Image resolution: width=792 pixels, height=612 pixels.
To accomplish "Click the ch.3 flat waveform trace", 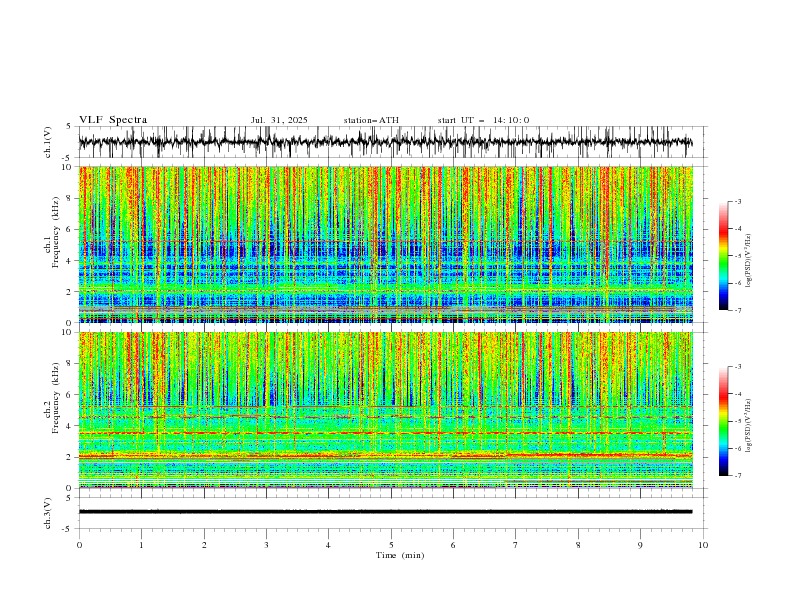I will coord(385,512).
